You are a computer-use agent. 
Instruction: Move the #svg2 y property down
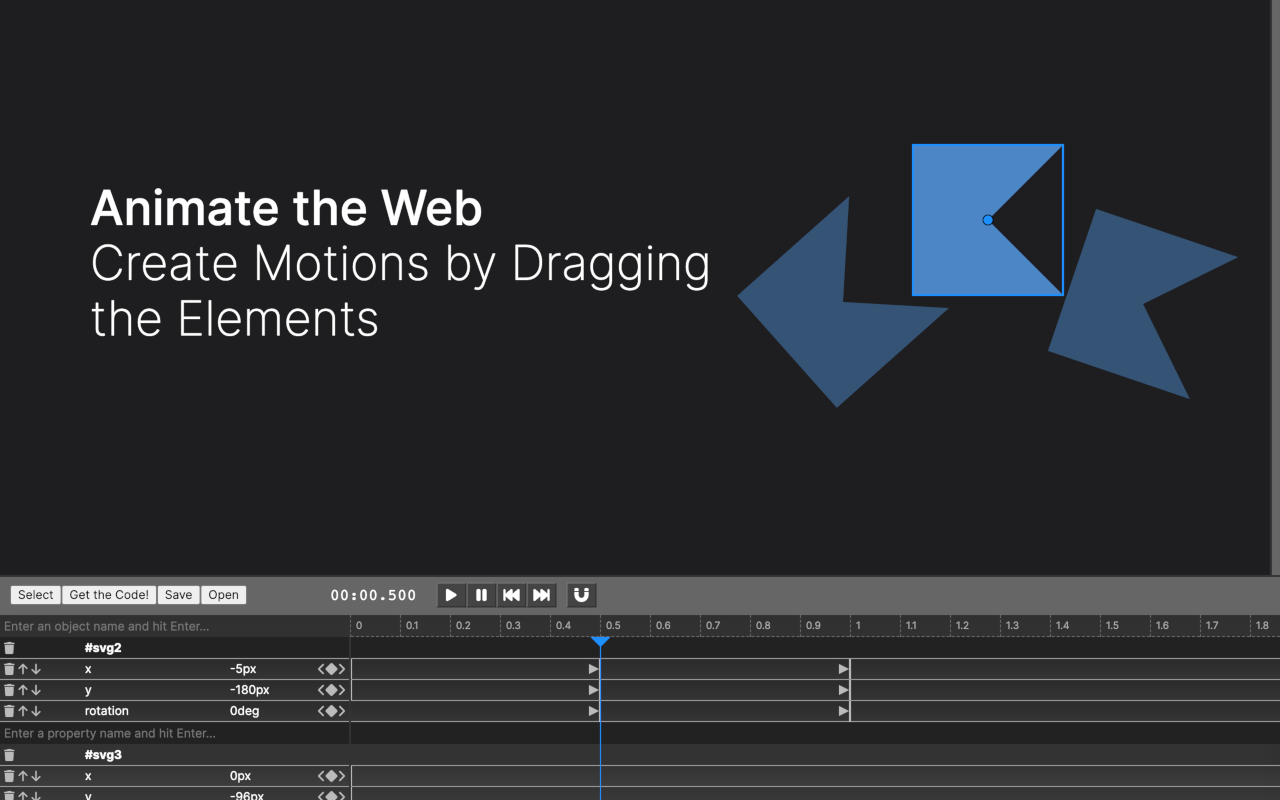click(36, 690)
